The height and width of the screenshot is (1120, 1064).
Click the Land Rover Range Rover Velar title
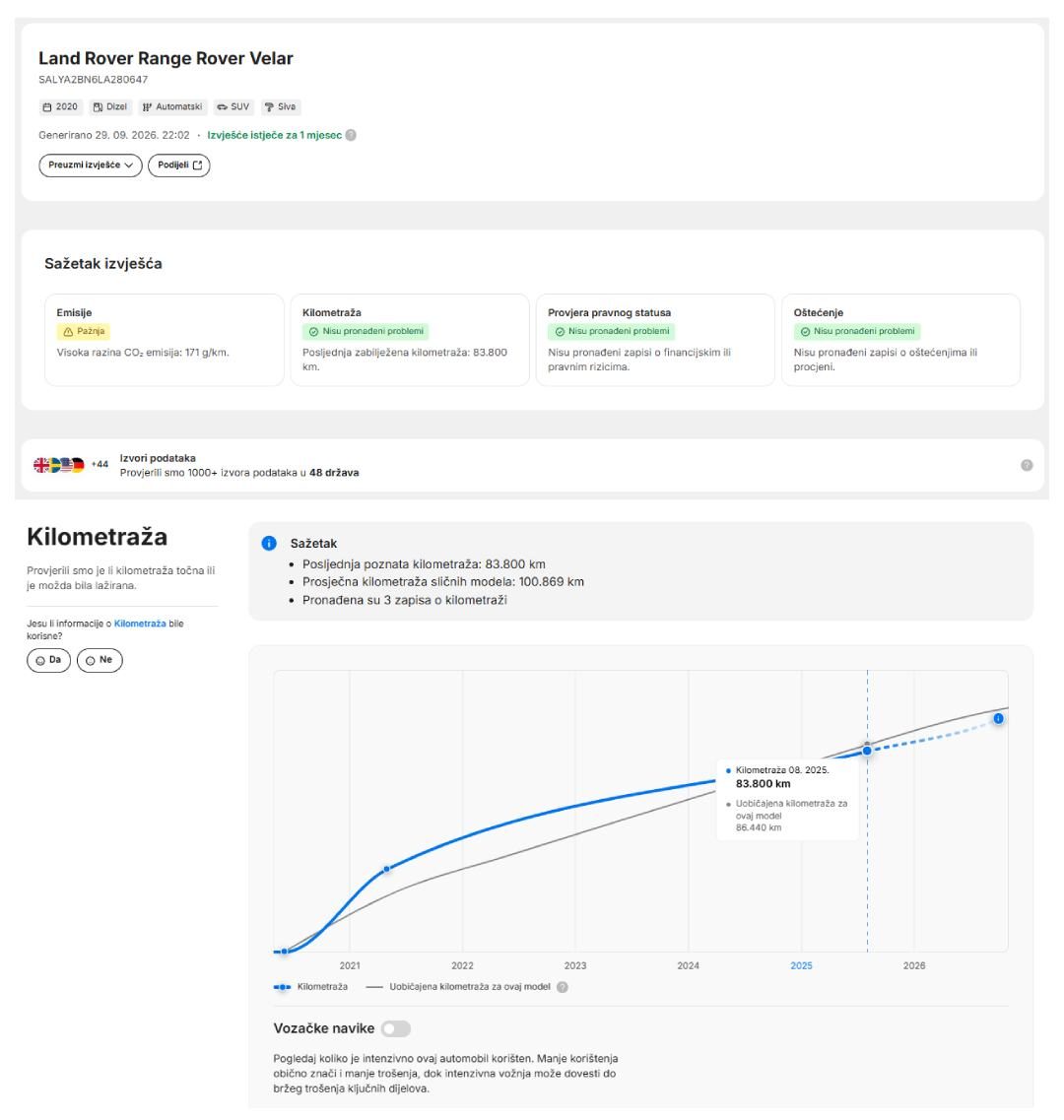166,58
